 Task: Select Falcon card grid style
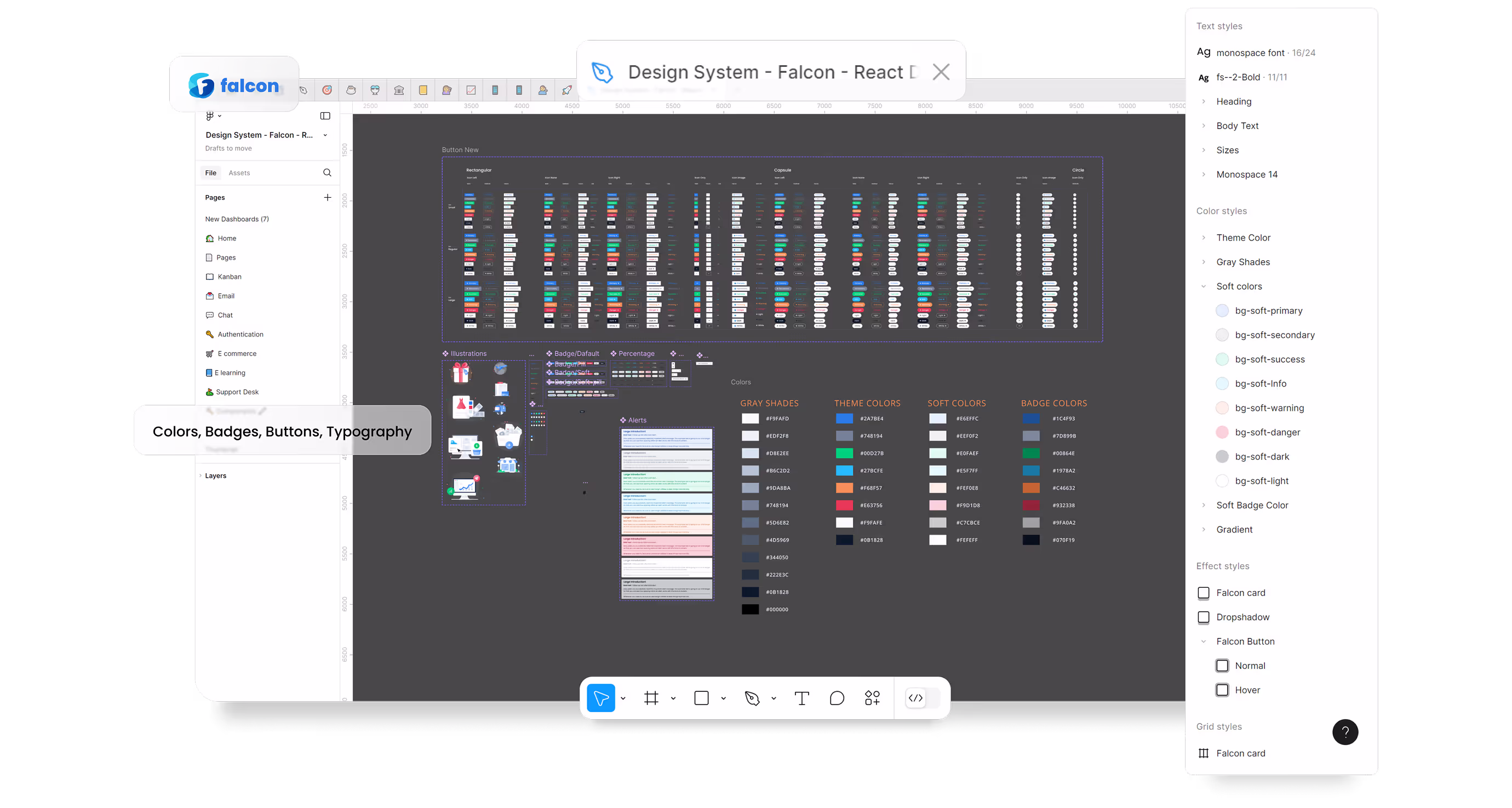[x=1232, y=753]
